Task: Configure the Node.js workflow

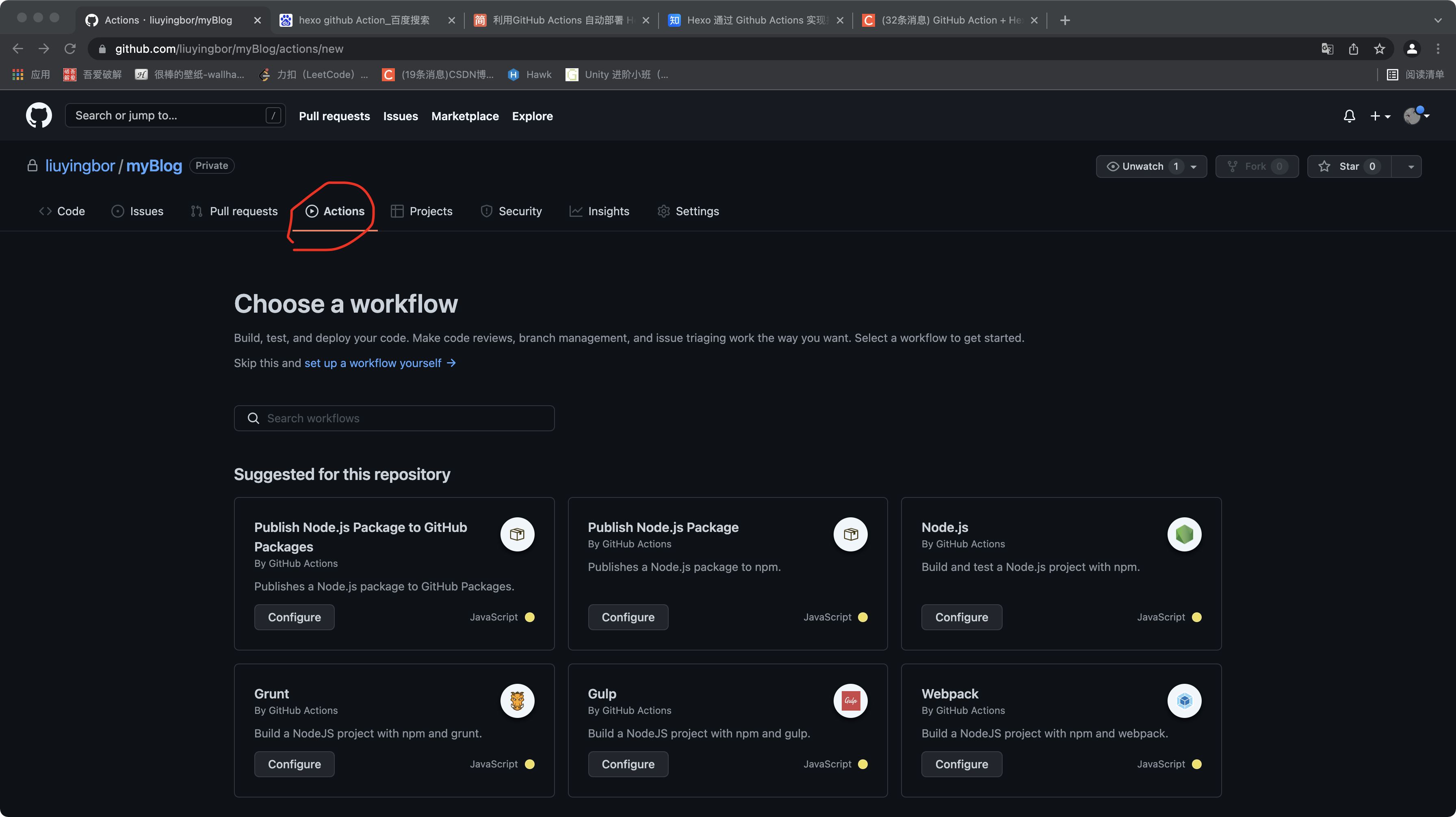Action: 962,617
